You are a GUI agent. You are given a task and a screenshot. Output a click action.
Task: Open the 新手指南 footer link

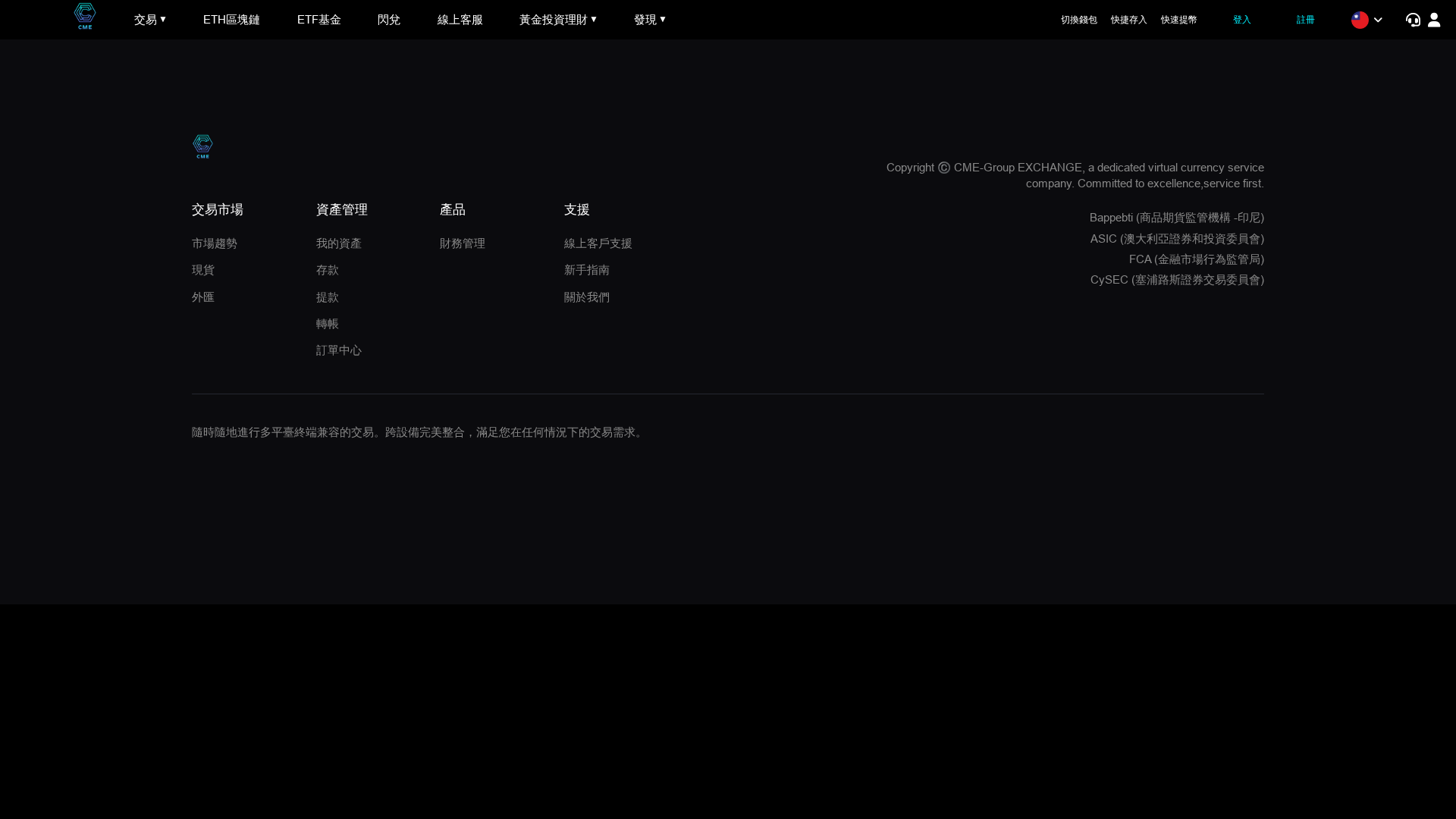point(586,270)
